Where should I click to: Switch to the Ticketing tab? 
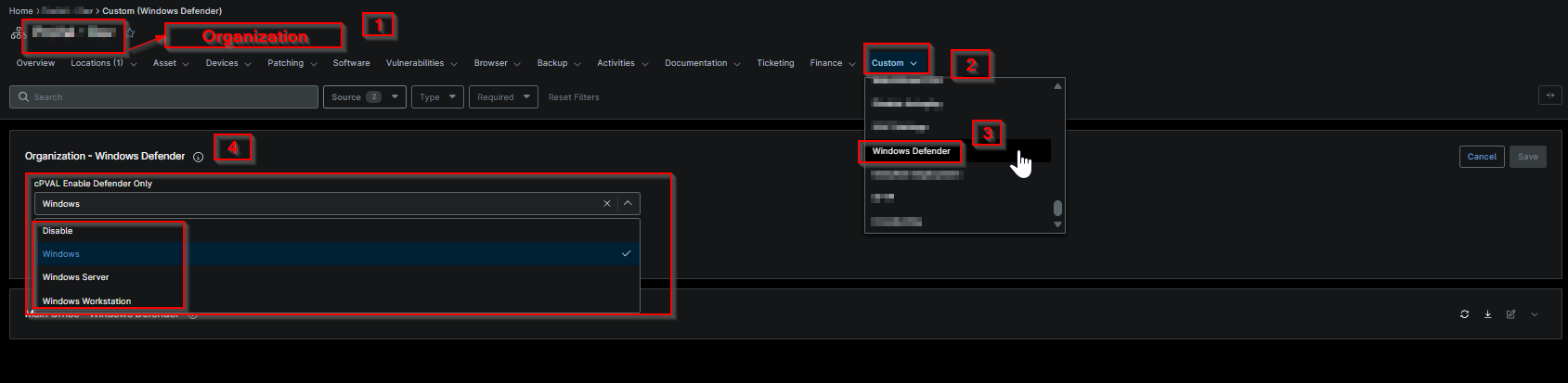[775, 63]
